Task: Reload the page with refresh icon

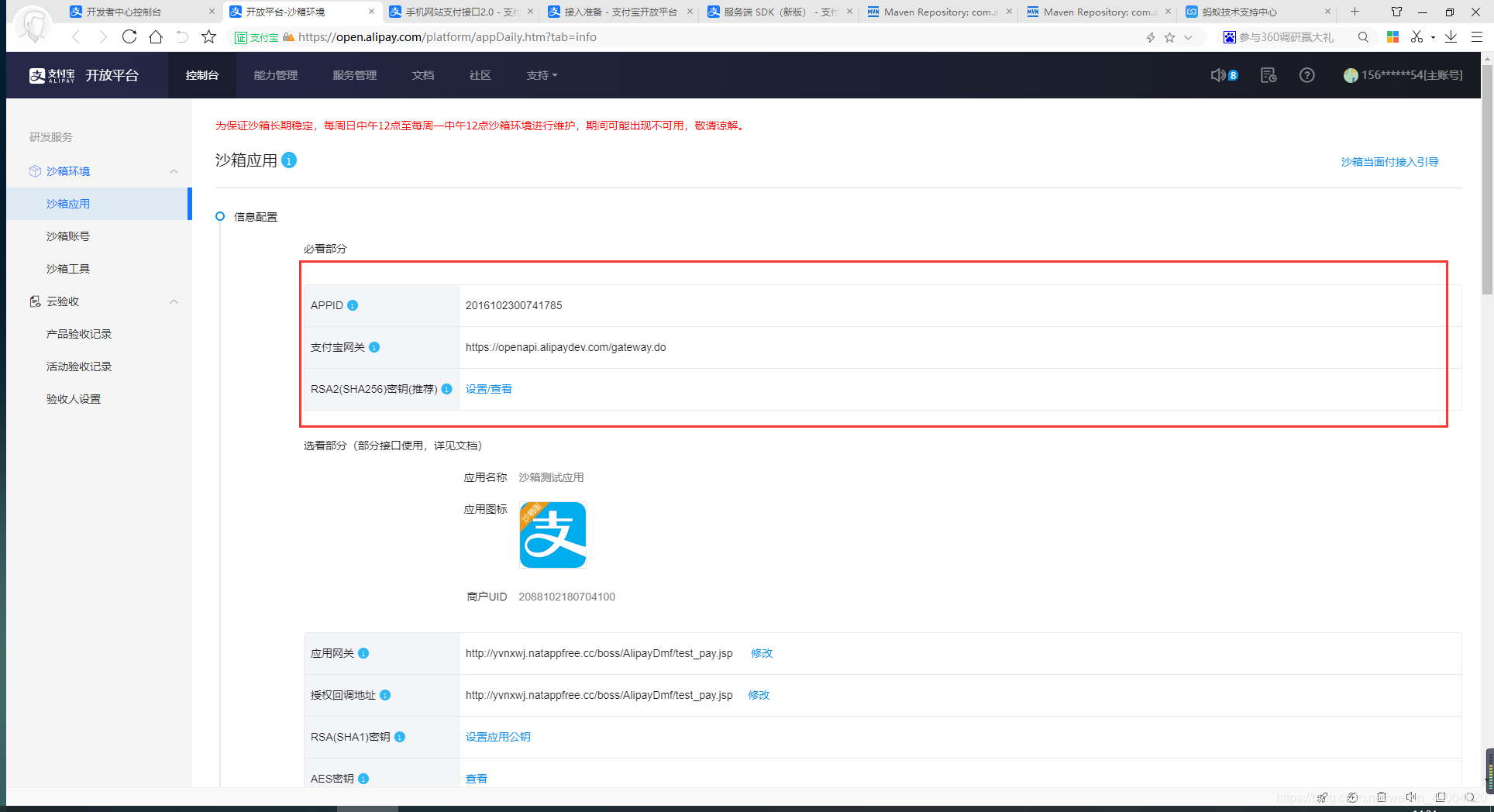Action: point(129,36)
